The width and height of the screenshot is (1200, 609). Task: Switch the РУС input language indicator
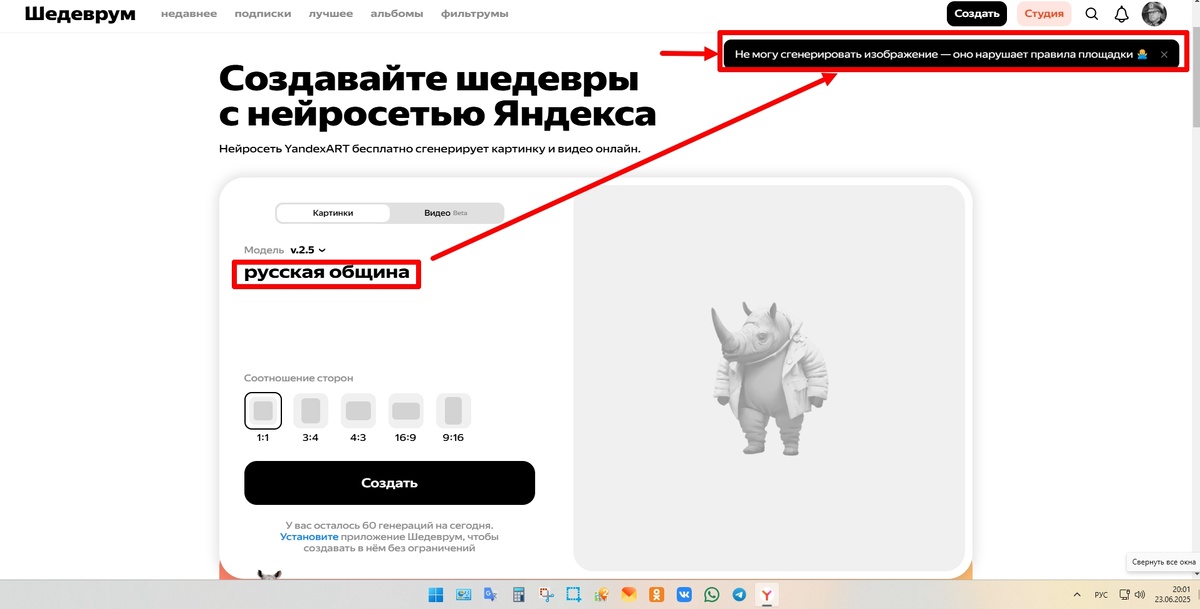(1101, 594)
